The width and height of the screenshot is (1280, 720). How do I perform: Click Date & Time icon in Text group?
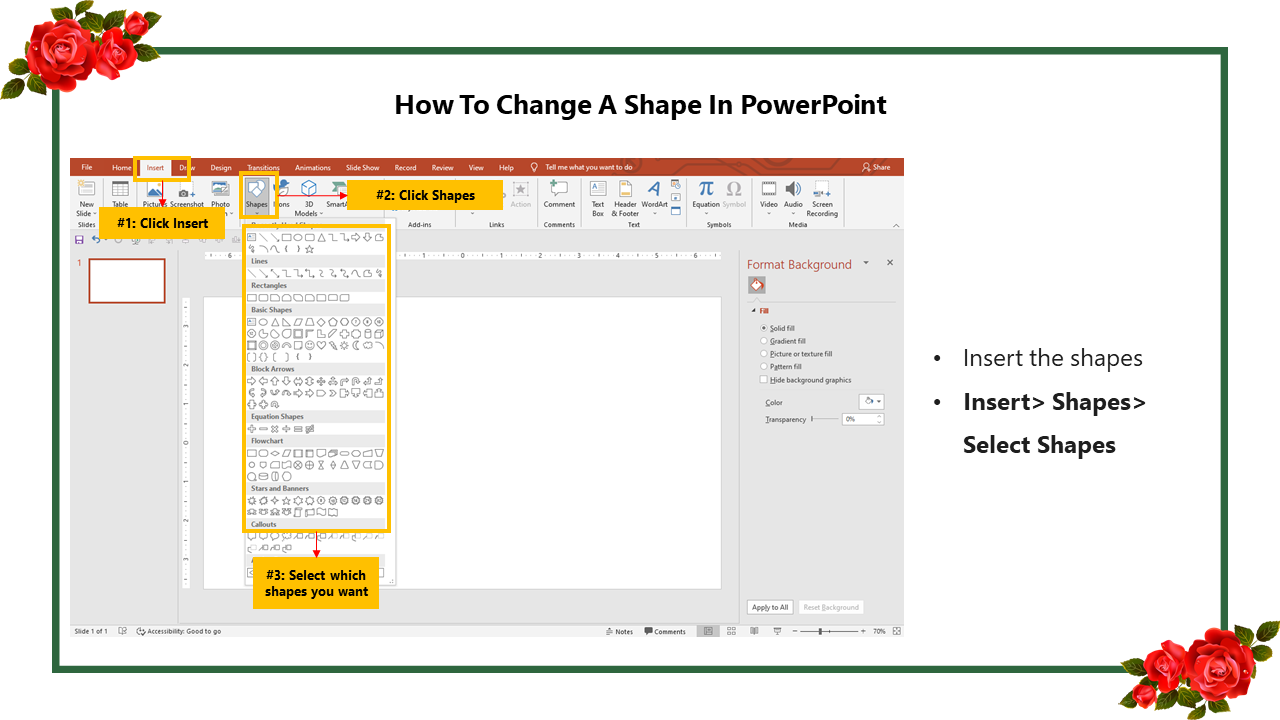676,185
